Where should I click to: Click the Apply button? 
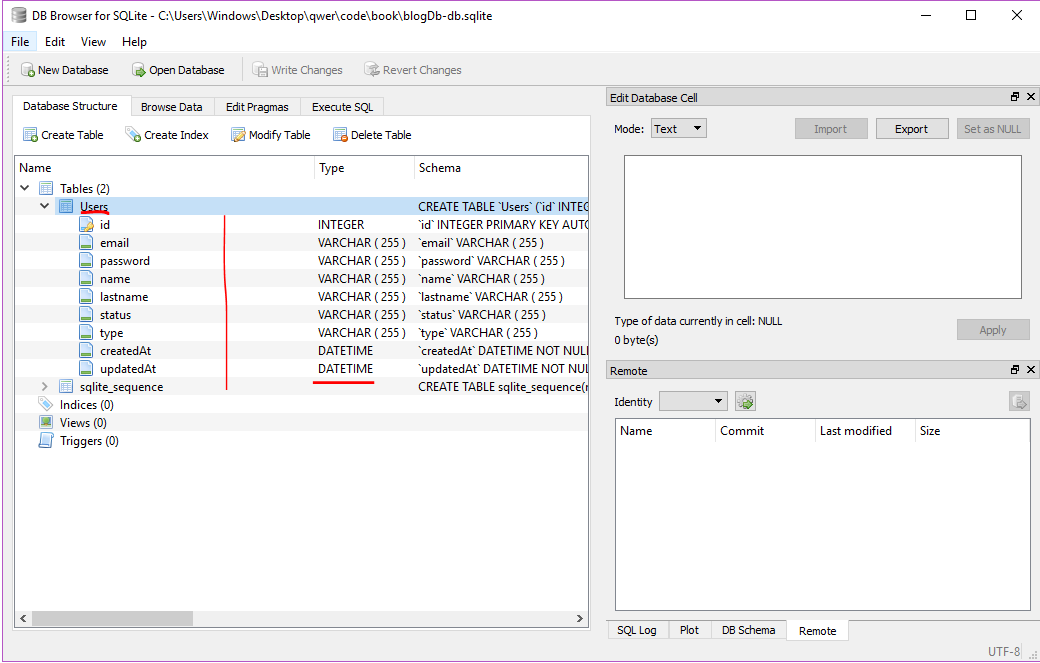click(993, 329)
